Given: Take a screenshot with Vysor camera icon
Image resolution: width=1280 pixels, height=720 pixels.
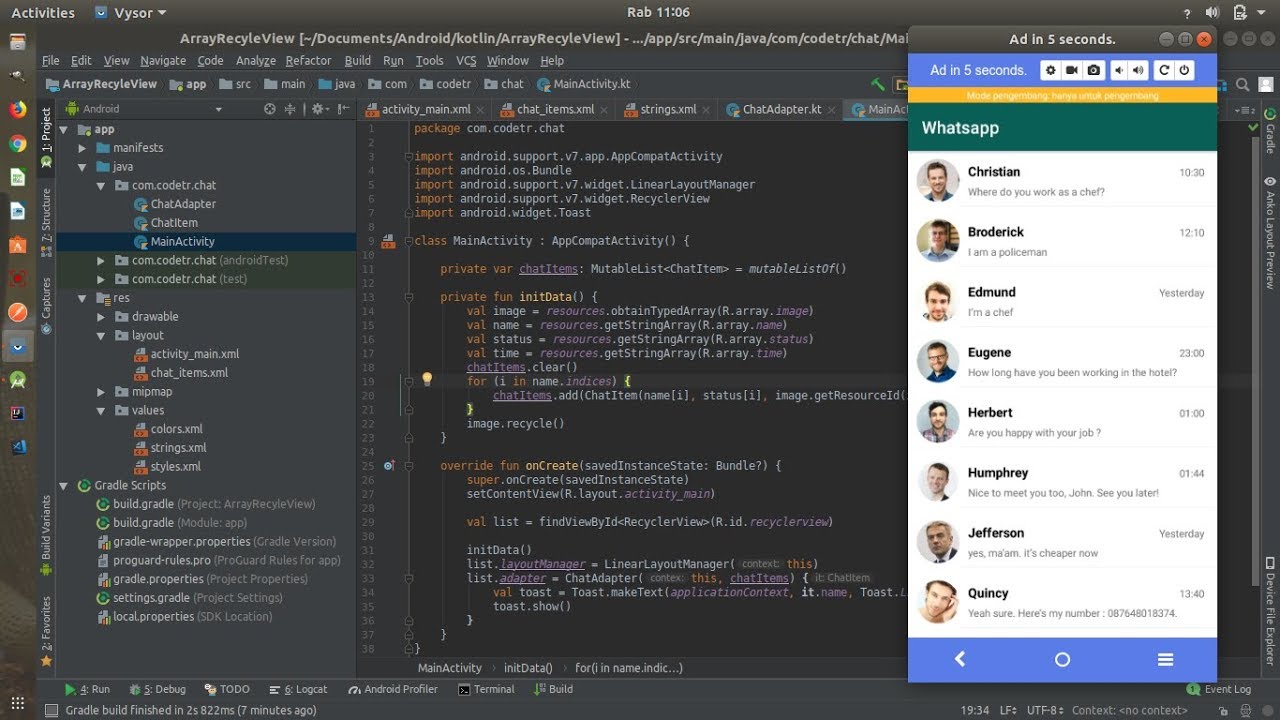Looking at the screenshot, I should click(x=1094, y=70).
